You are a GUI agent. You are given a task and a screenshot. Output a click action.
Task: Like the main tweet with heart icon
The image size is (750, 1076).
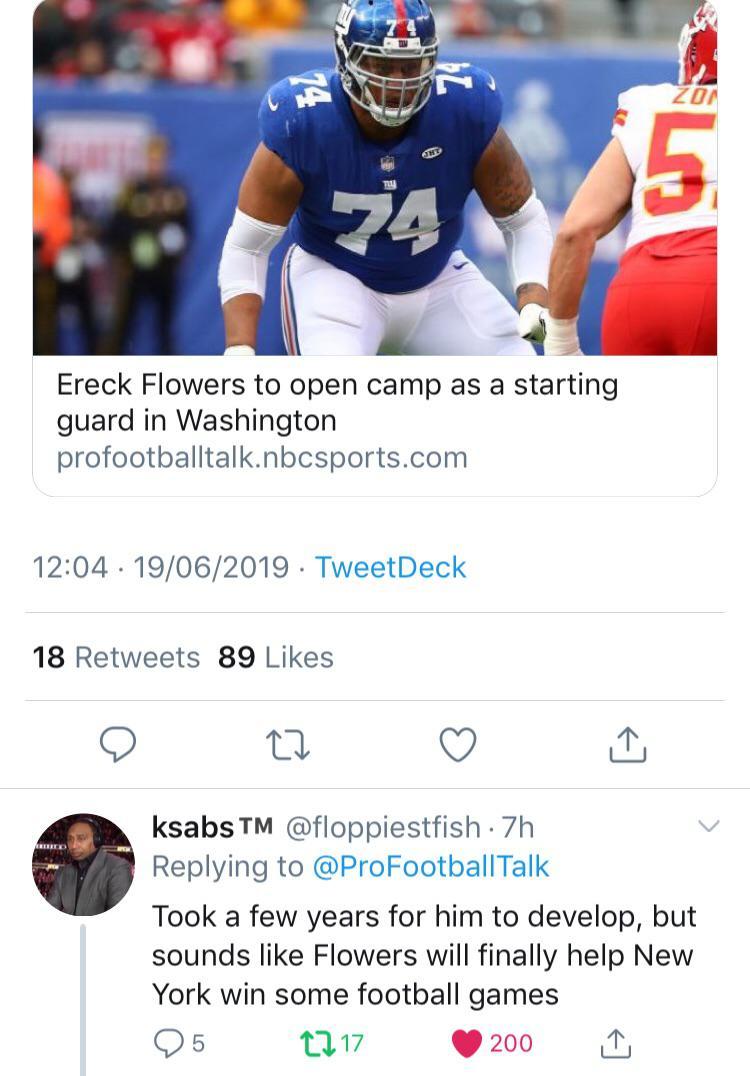(x=458, y=744)
